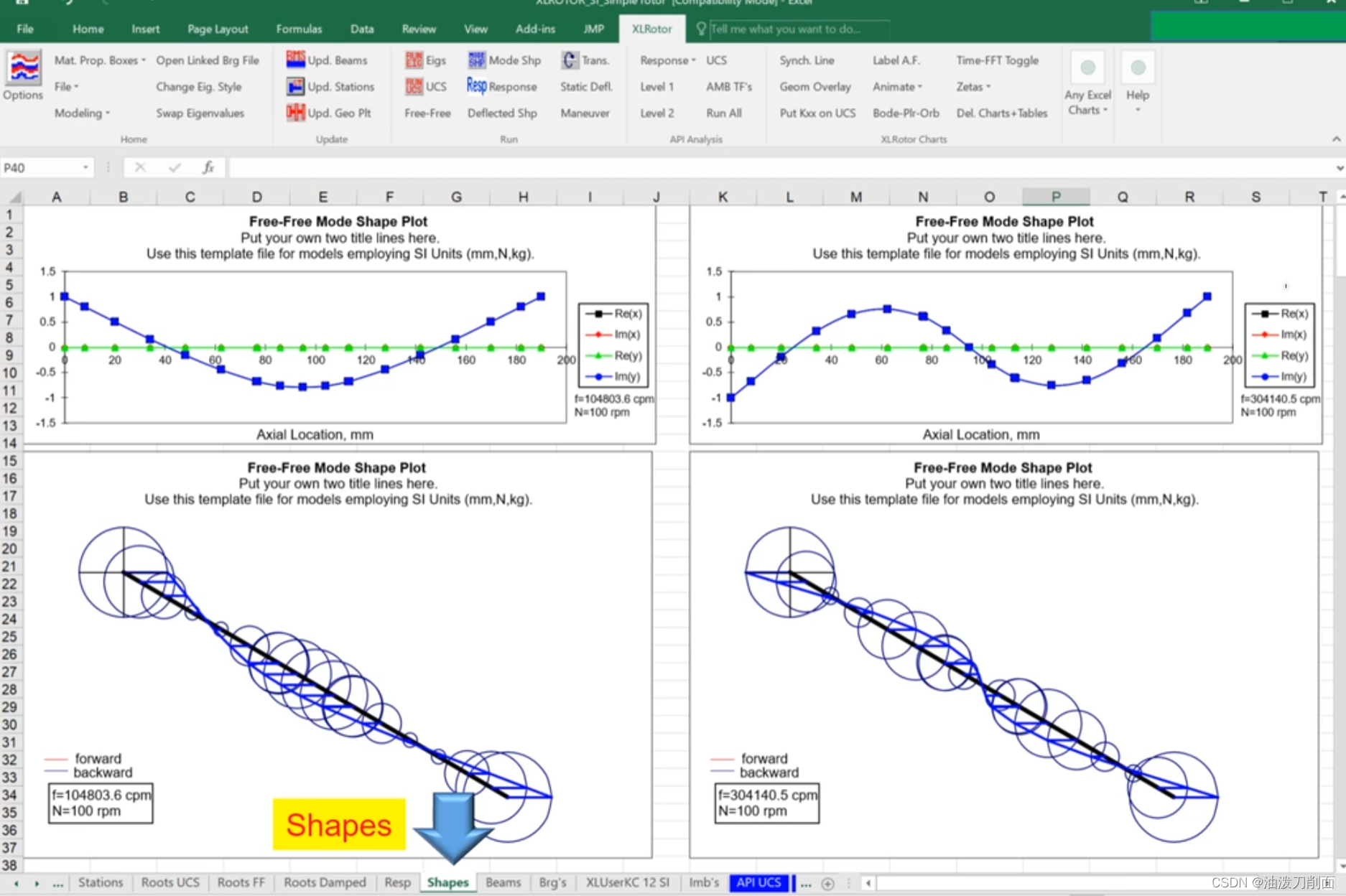Click Bode-Plr-Orb button

coord(906,113)
